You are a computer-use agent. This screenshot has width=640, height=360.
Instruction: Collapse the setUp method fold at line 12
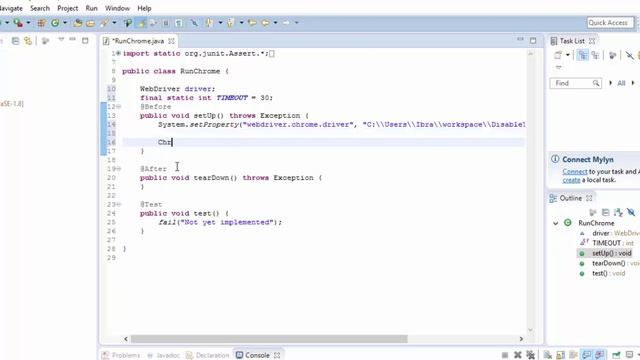pyautogui.click(x=118, y=107)
